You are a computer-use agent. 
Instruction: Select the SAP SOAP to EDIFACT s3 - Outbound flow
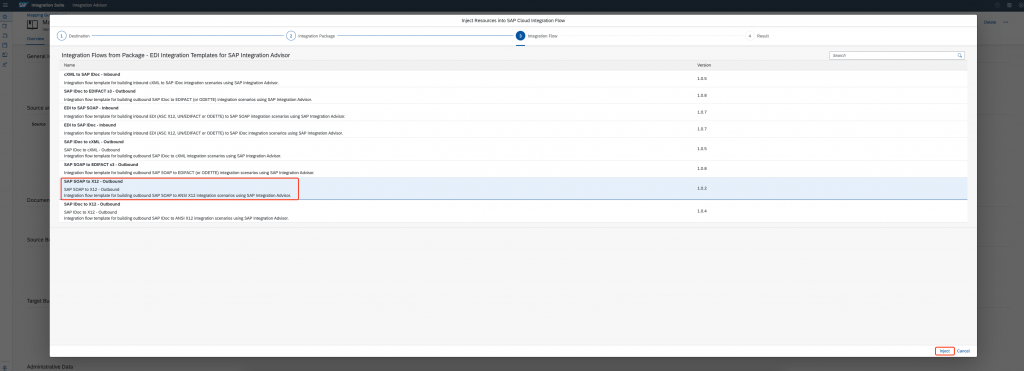point(512,169)
